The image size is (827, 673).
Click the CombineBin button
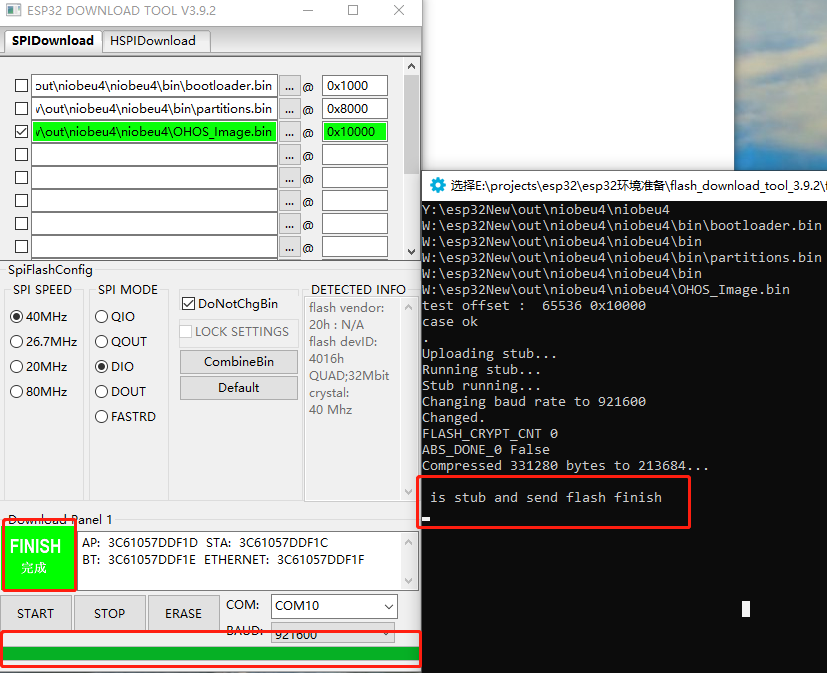tap(239, 362)
